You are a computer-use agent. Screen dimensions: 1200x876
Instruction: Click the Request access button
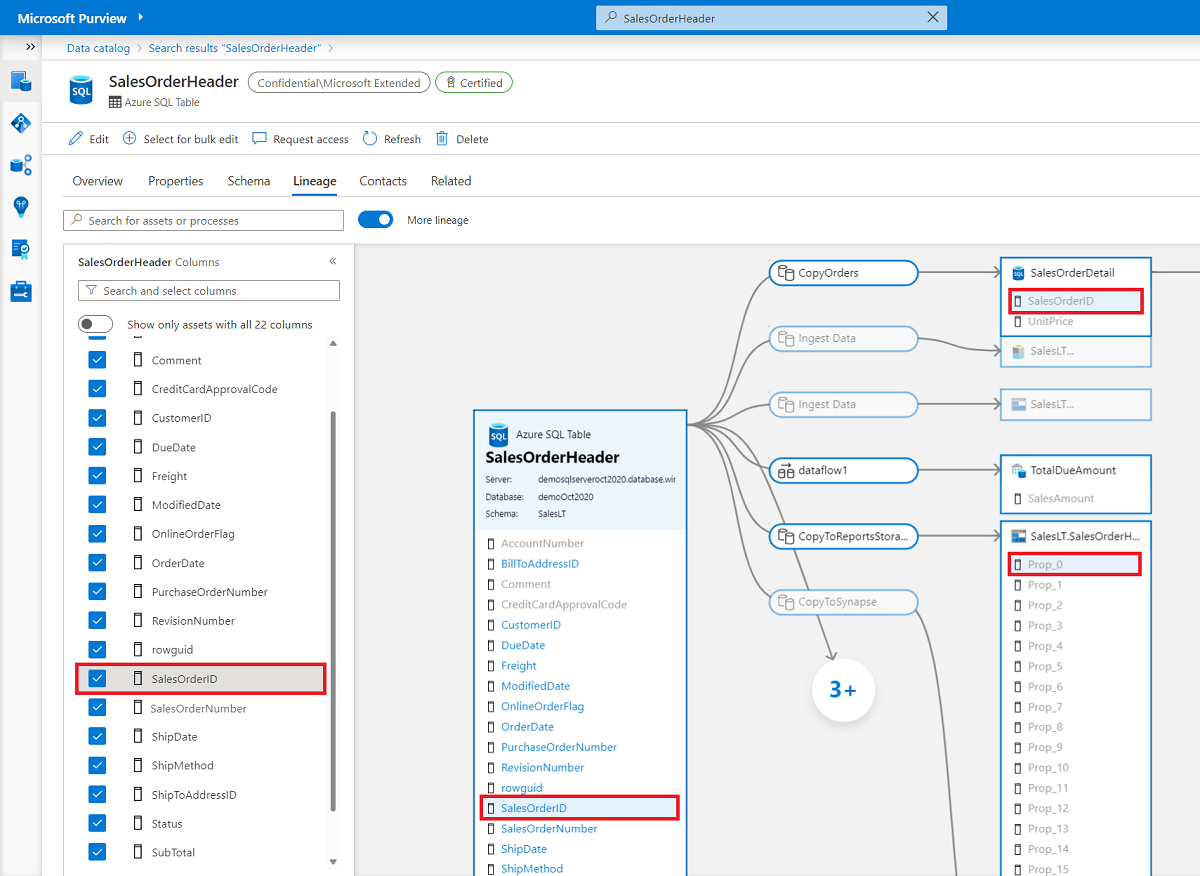300,139
